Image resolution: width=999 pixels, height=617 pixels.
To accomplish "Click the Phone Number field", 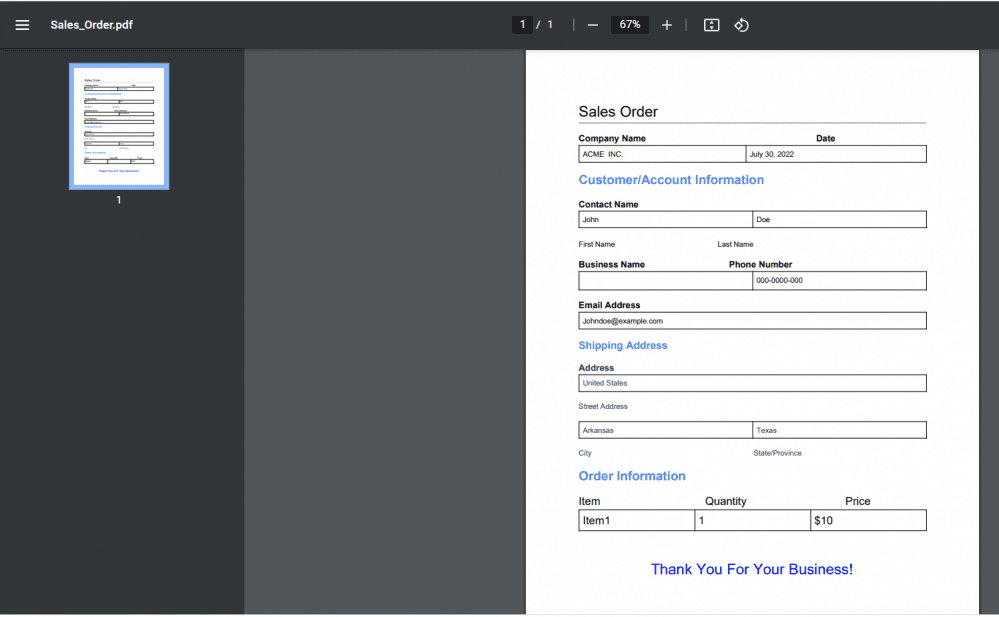I will (x=839, y=281).
